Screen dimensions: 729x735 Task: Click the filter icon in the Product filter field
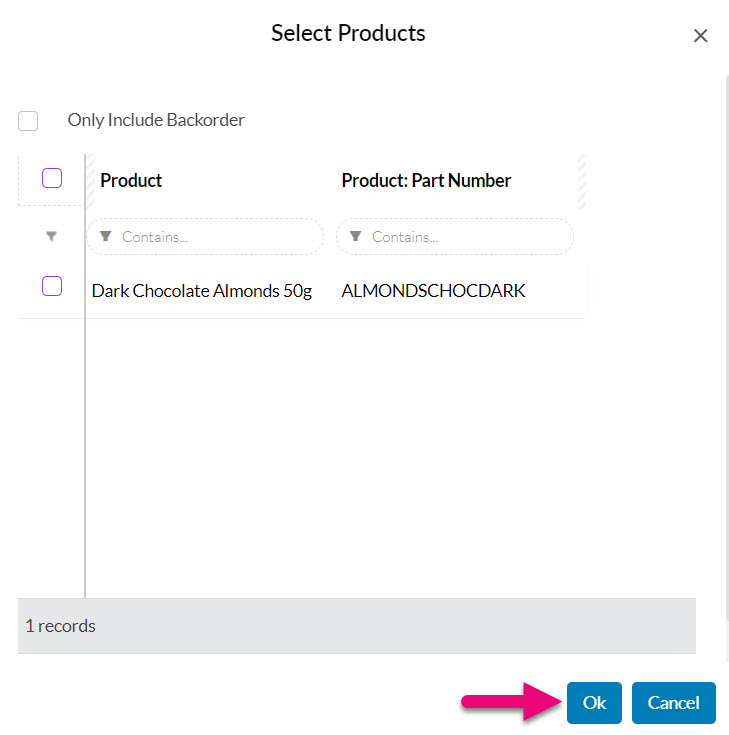coord(105,236)
